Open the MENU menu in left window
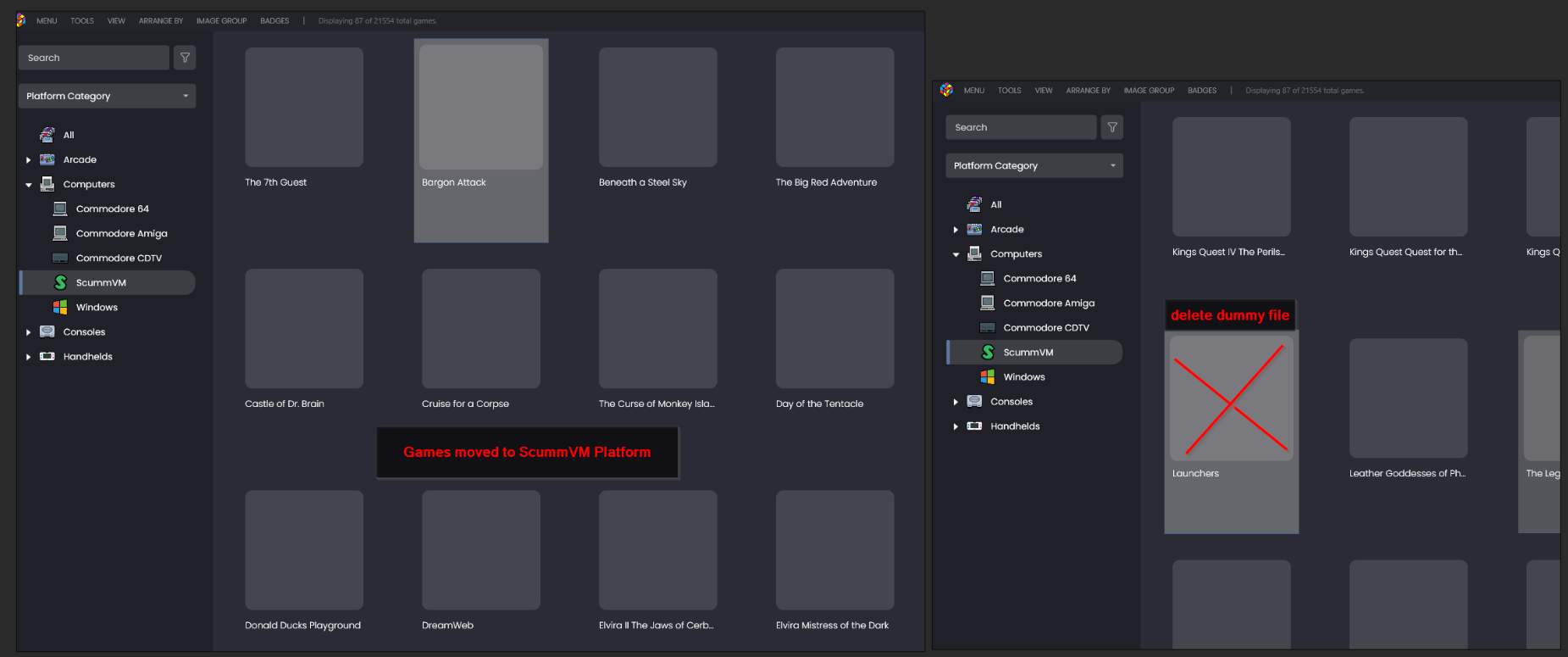Image resolution: width=1568 pixels, height=657 pixels. tap(47, 20)
